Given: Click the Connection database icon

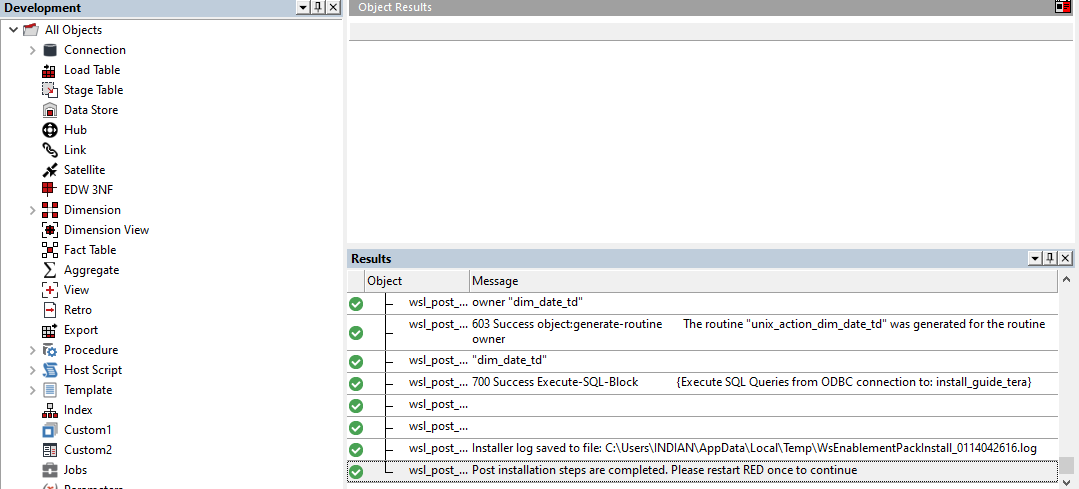Looking at the screenshot, I should (50, 50).
